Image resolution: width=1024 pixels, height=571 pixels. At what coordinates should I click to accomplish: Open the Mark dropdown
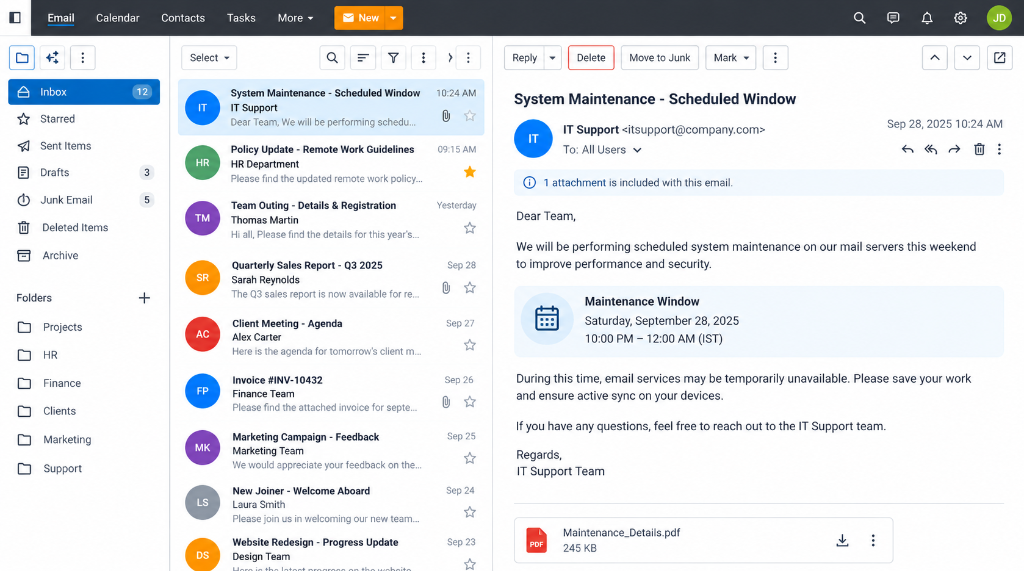click(731, 57)
